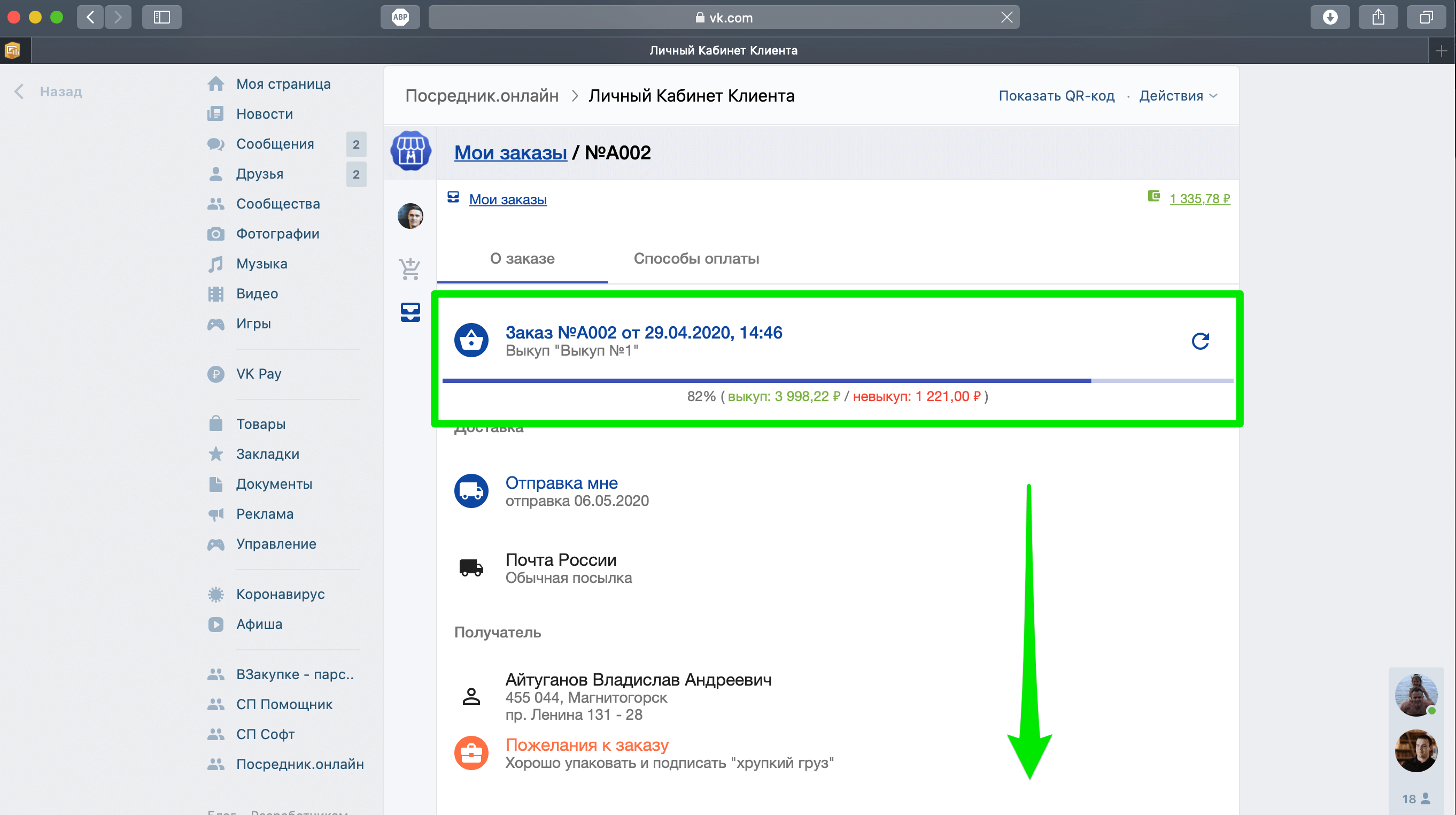Expand the Действия dropdown

pyautogui.click(x=1178, y=96)
